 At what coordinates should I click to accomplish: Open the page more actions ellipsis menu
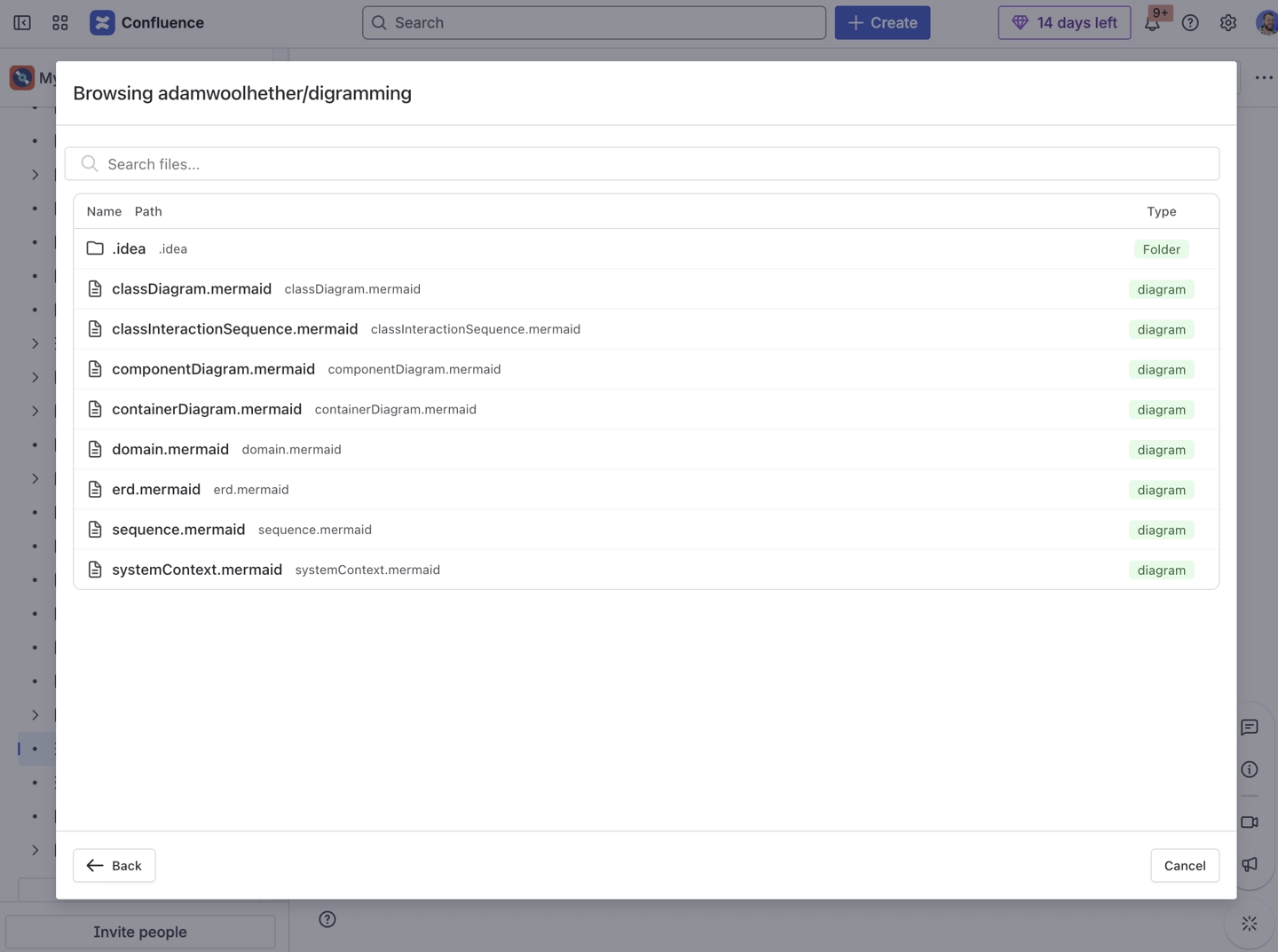point(1264,77)
